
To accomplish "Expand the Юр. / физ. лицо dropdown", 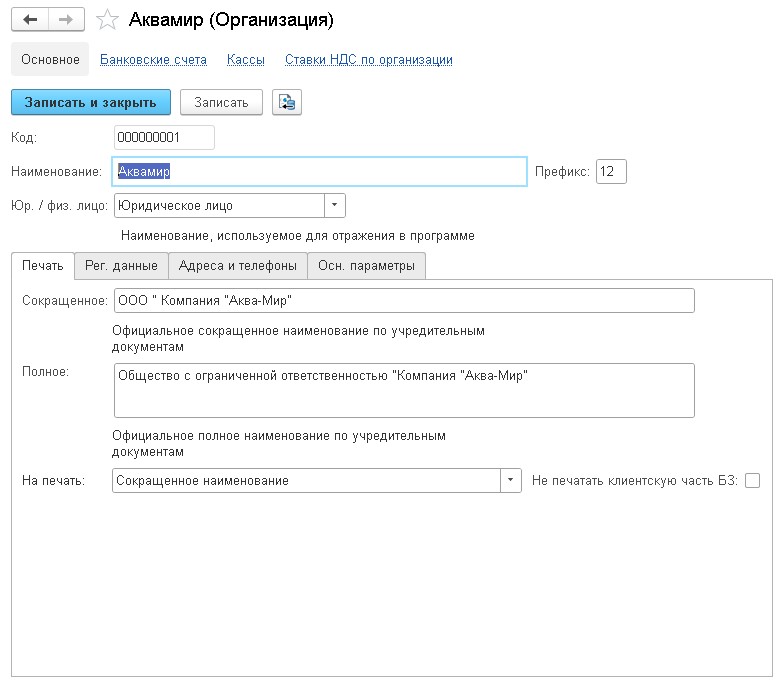I will [x=335, y=205].
